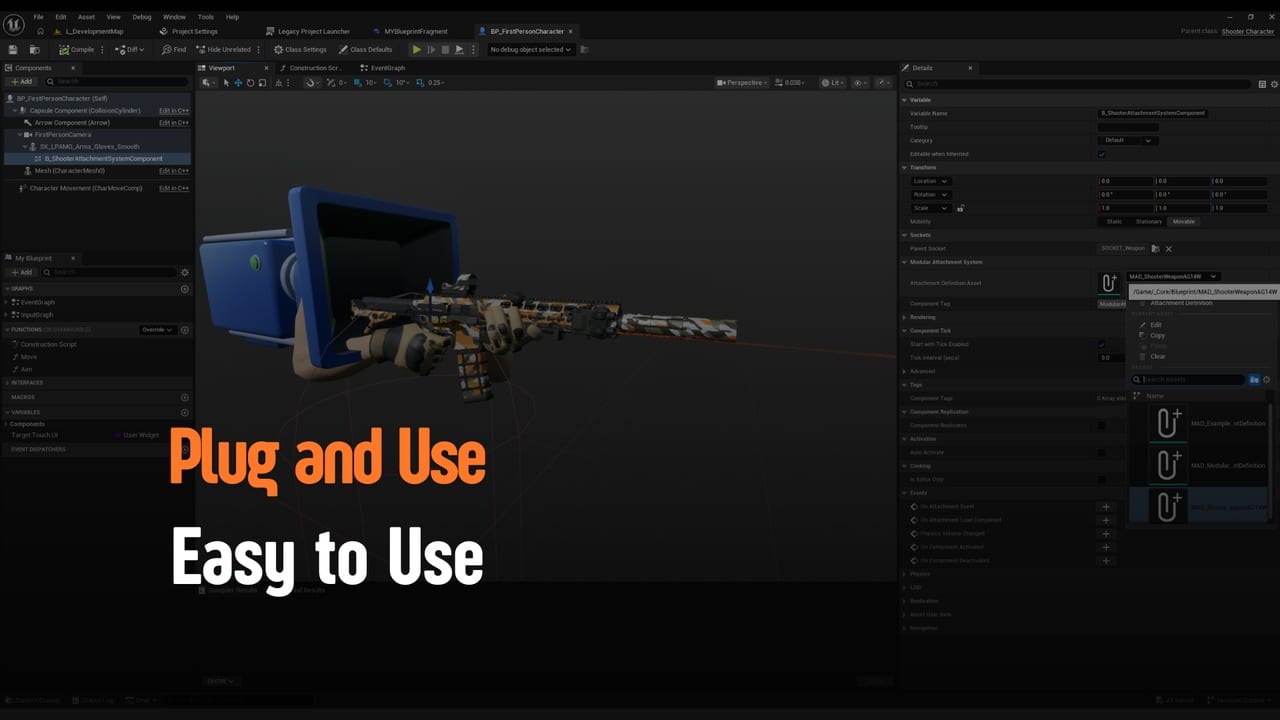Stop simulation with the square stop button
Viewport: 1280px width, 720px height.
[445, 49]
